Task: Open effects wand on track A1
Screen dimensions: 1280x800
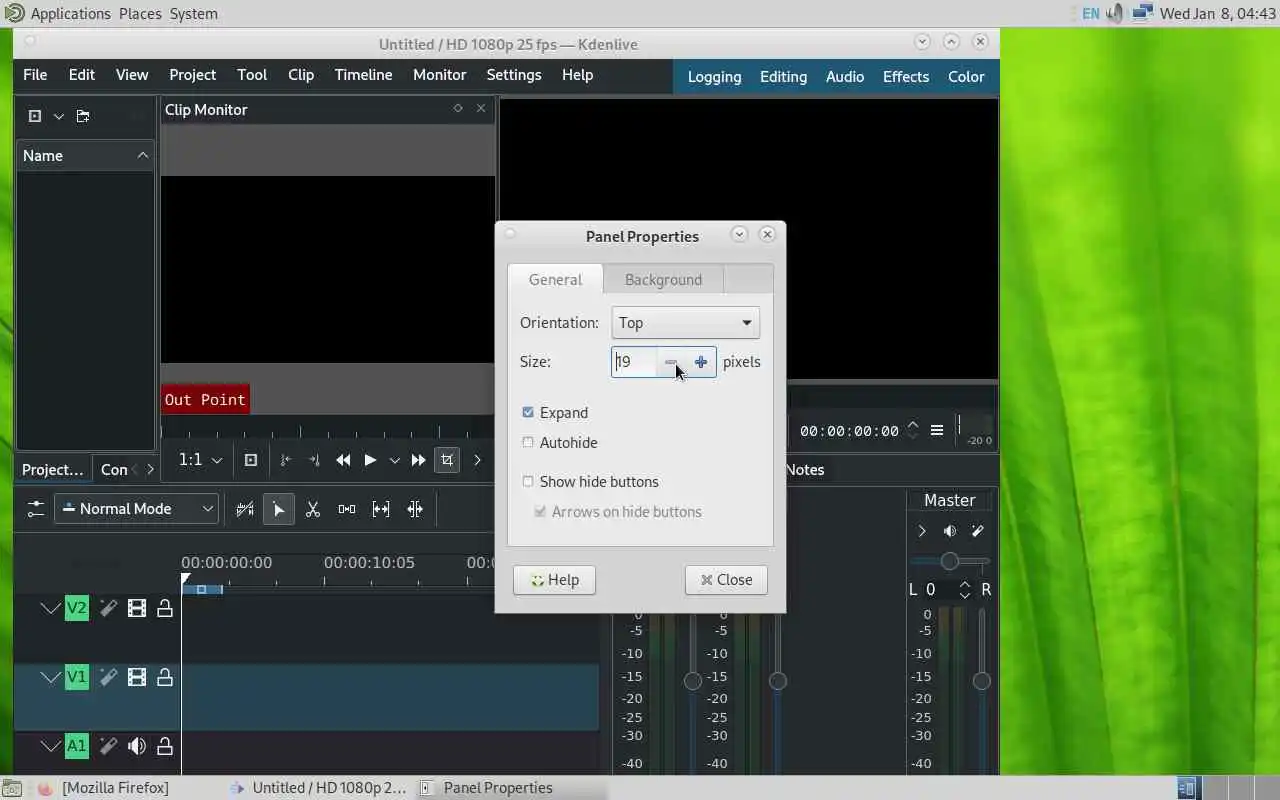Action: pos(108,746)
